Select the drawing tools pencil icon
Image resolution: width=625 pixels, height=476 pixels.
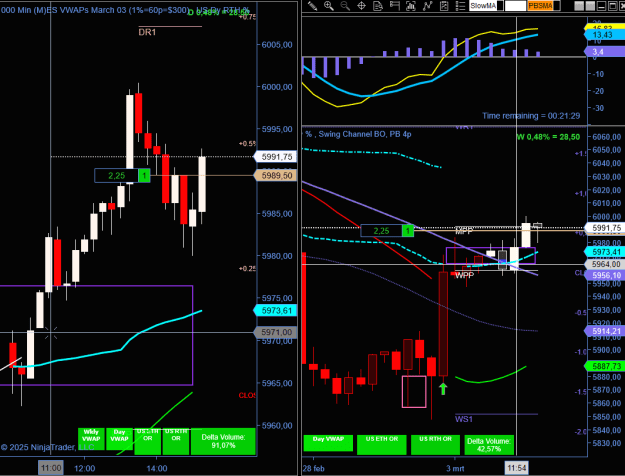313,6
